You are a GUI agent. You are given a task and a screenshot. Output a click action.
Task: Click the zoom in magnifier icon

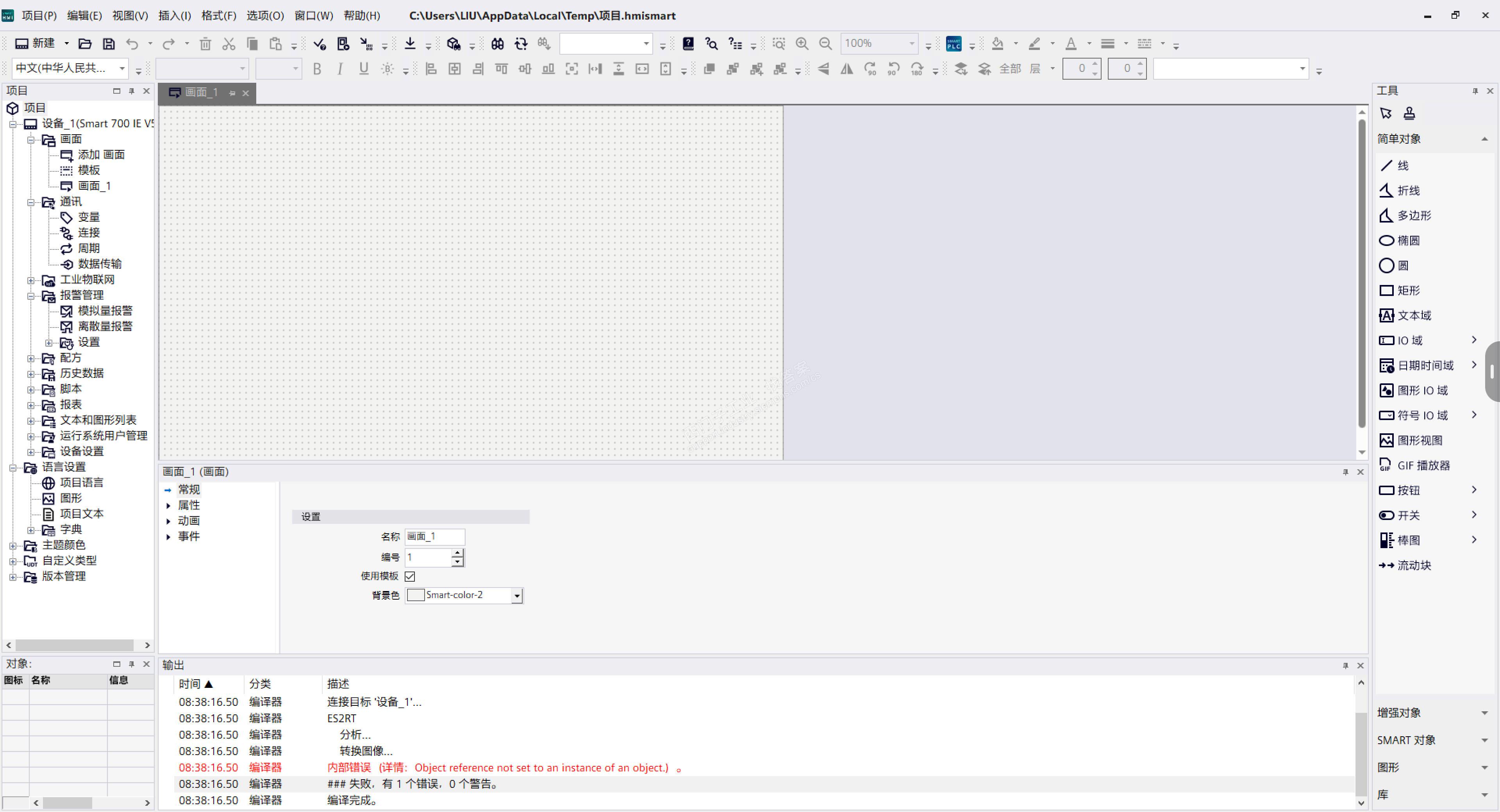[802, 44]
